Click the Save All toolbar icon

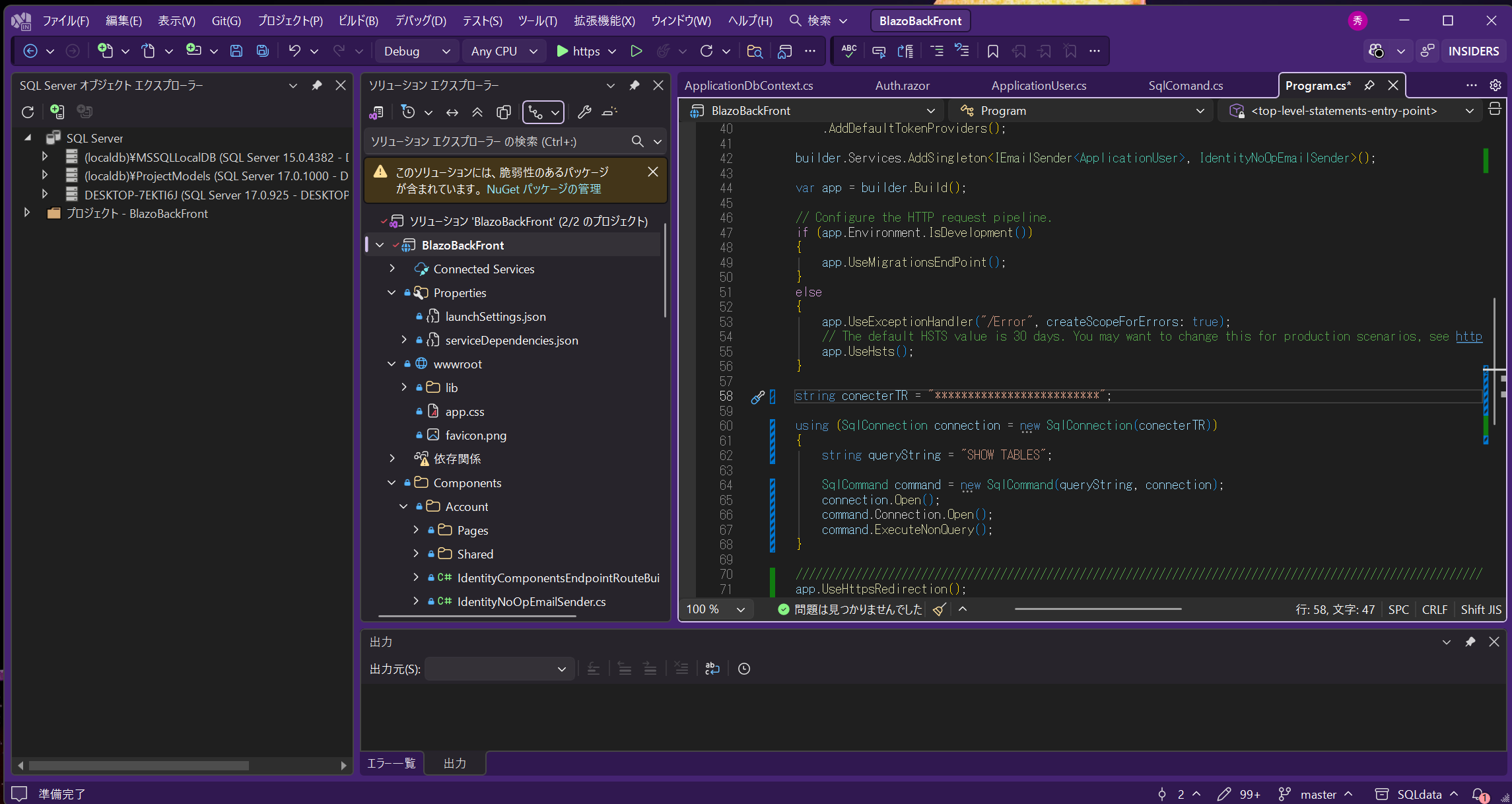tap(263, 51)
